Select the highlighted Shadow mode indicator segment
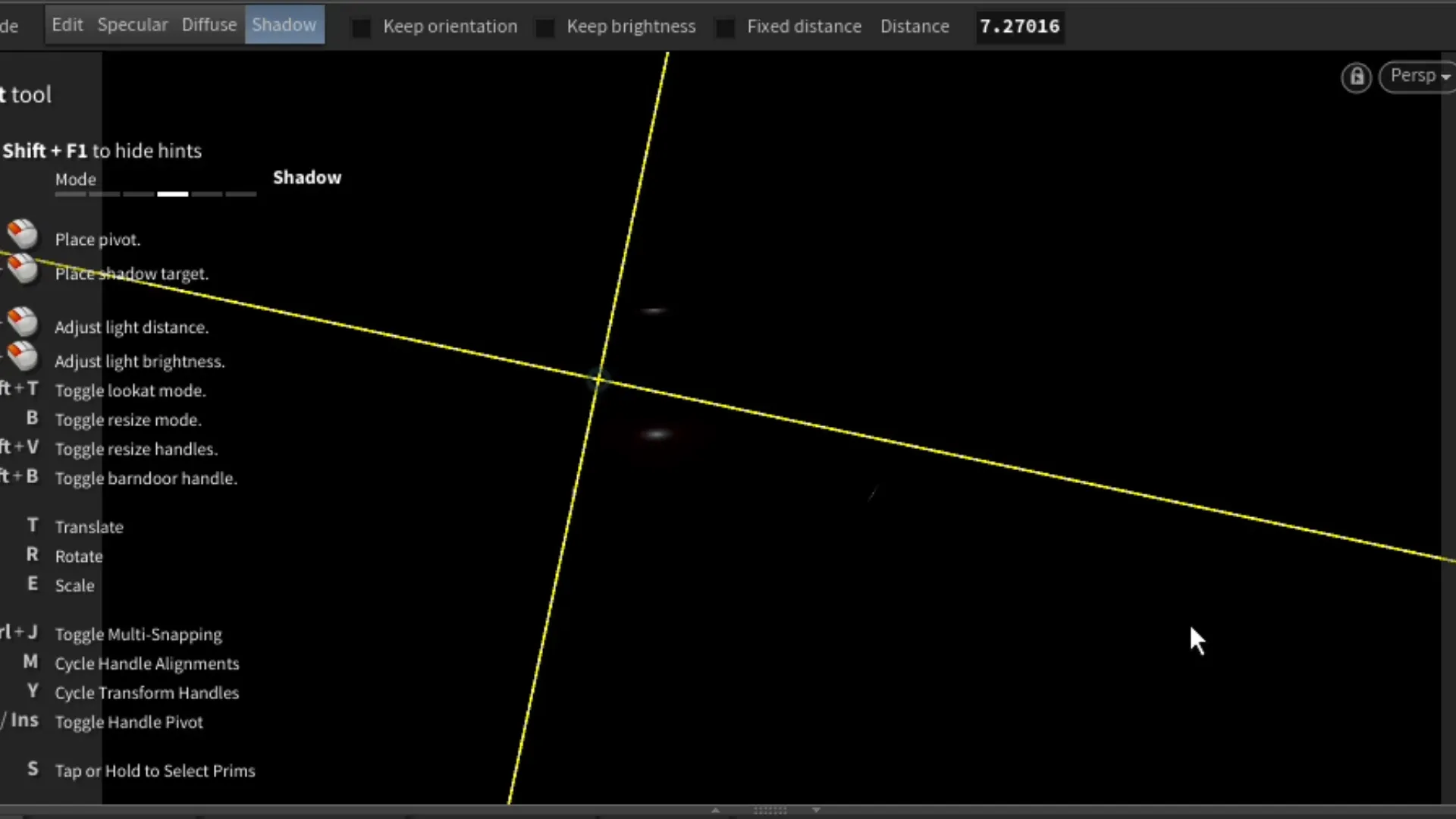 click(172, 194)
